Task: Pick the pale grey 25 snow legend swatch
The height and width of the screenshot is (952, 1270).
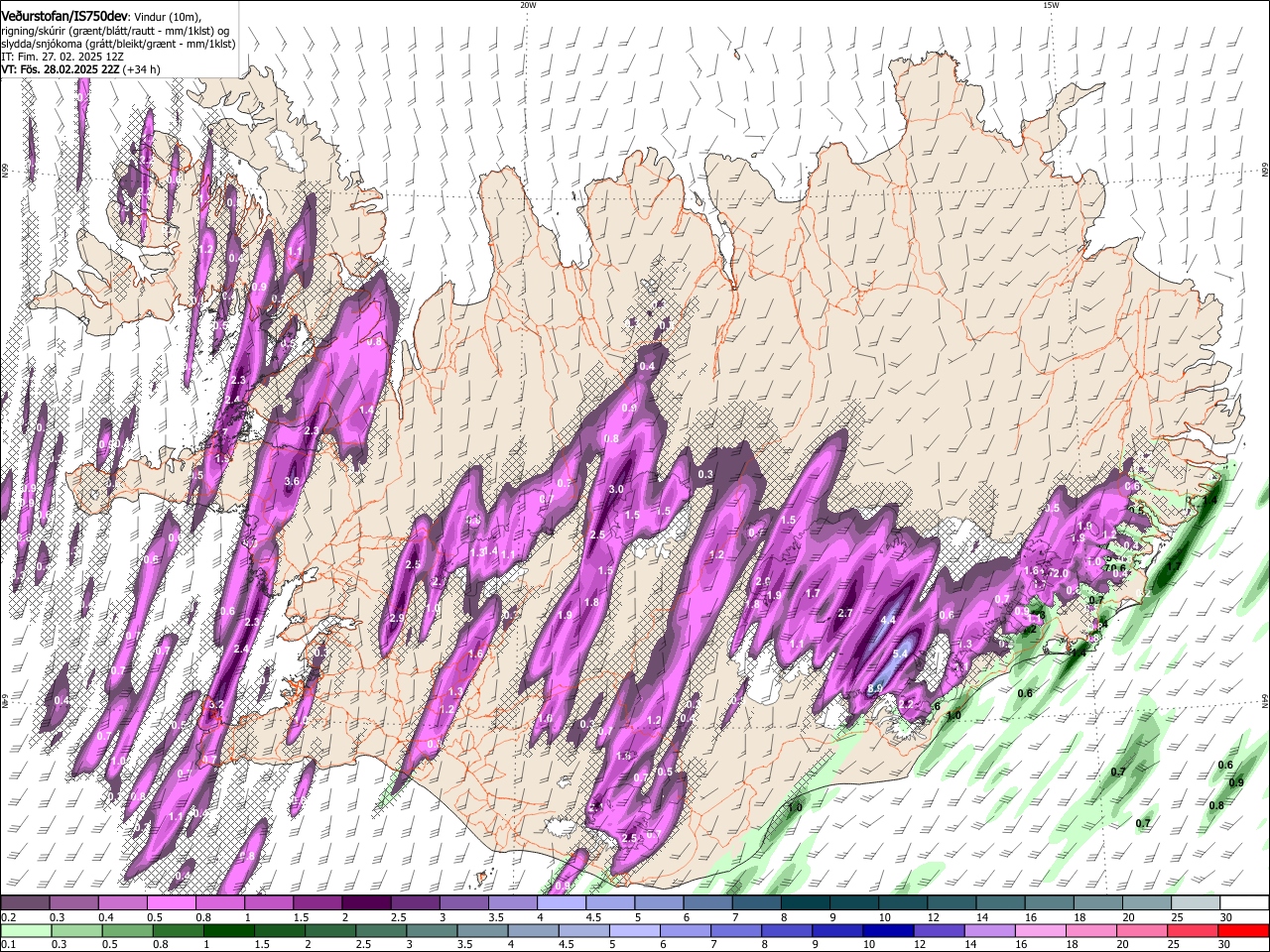Action: [x=1196, y=903]
